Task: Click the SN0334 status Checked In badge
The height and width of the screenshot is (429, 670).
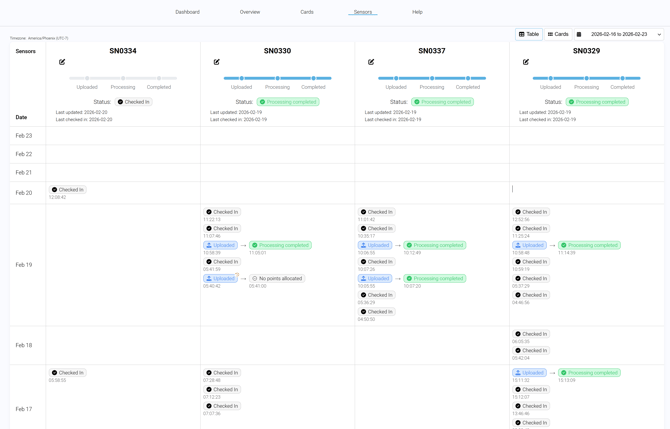Action: point(133,102)
